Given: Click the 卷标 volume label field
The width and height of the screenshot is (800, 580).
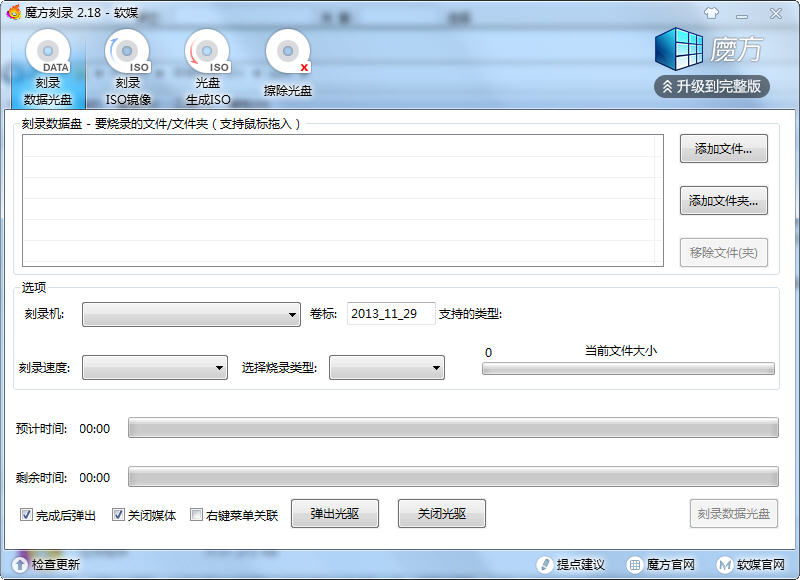Looking at the screenshot, I should click(x=391, y=313).
